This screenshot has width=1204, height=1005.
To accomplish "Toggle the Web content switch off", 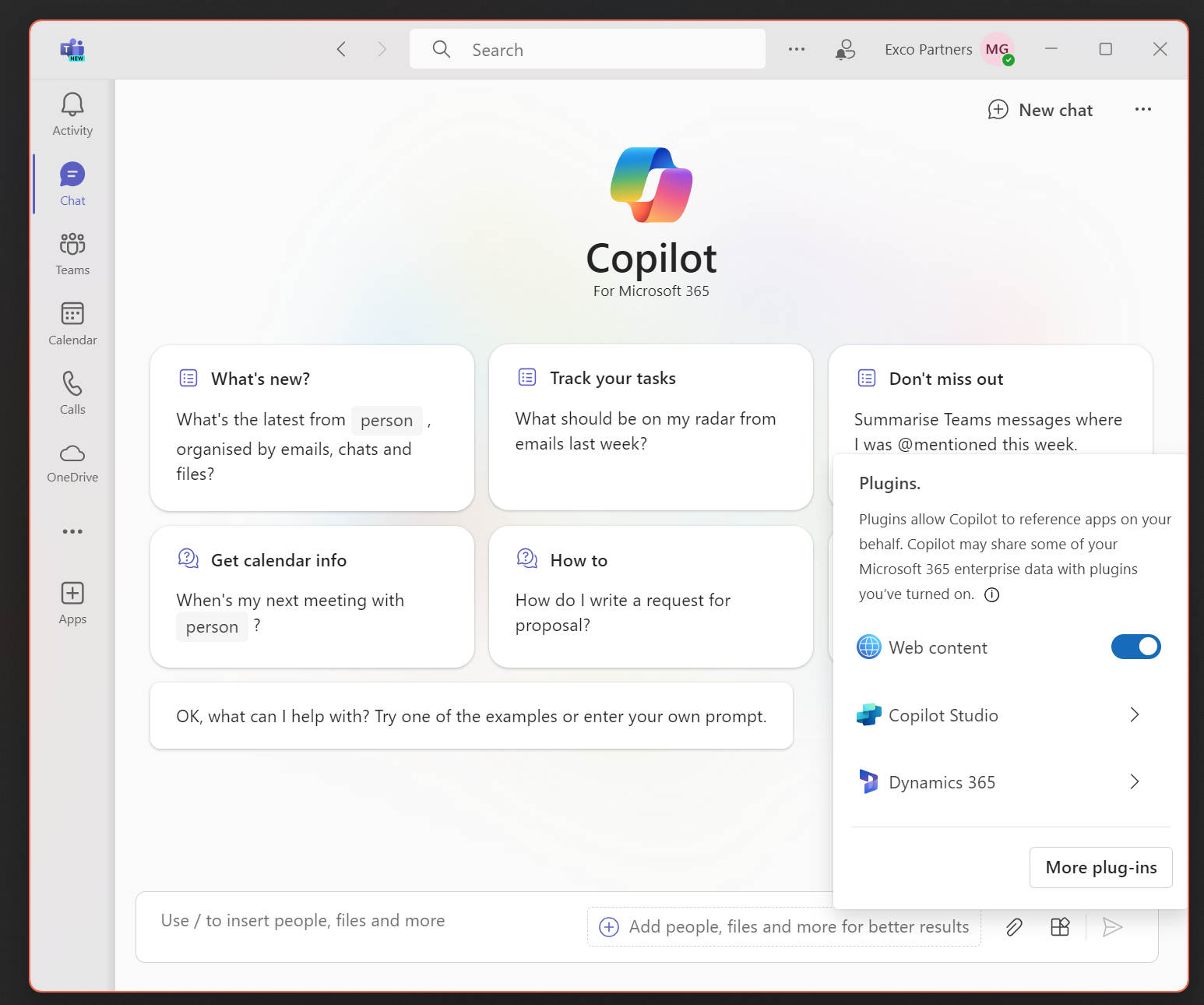I will [1136, 647].
